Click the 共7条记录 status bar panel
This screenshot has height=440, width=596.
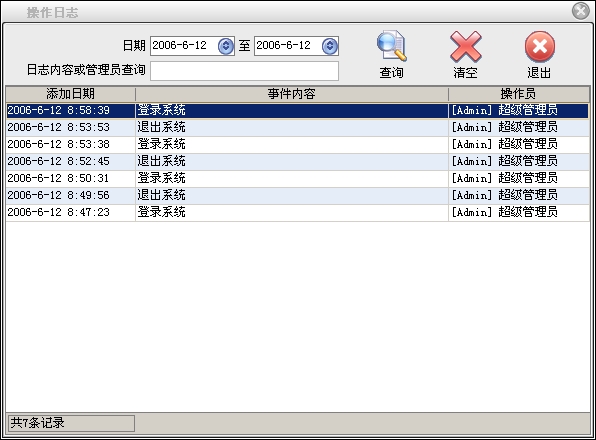71,423
